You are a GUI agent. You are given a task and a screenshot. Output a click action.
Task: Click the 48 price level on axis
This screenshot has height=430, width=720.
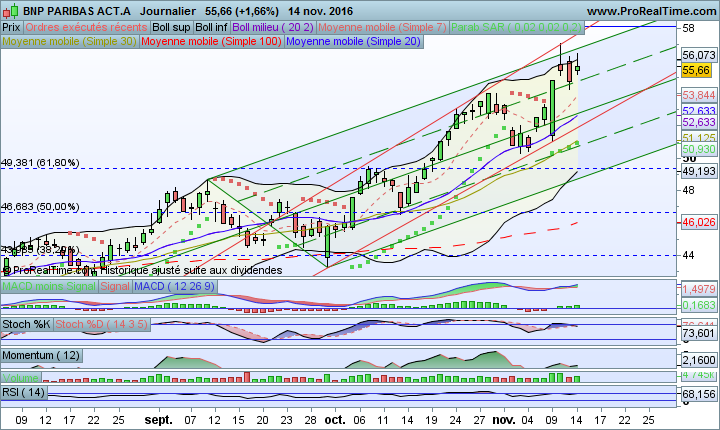688,190
